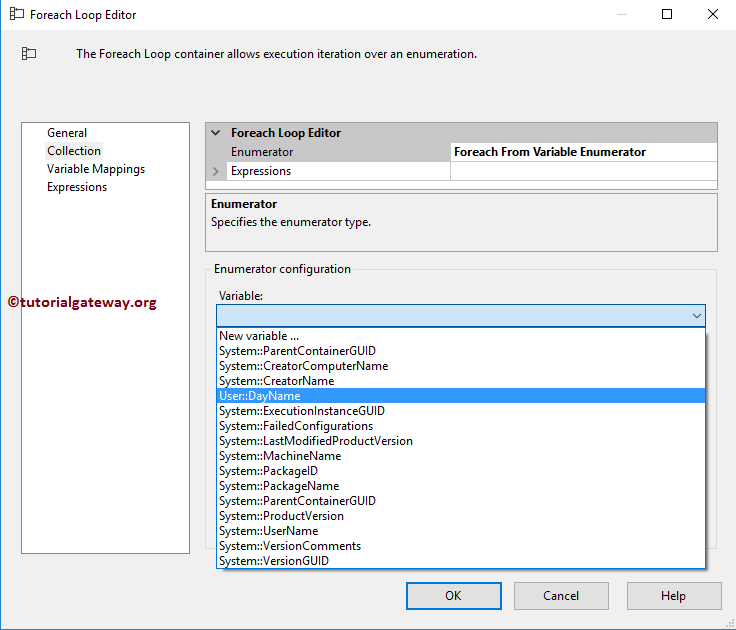This screenshot has width=736, height=630.
Task: Open the Expressions page in left pane
Action: pos(77,187)
